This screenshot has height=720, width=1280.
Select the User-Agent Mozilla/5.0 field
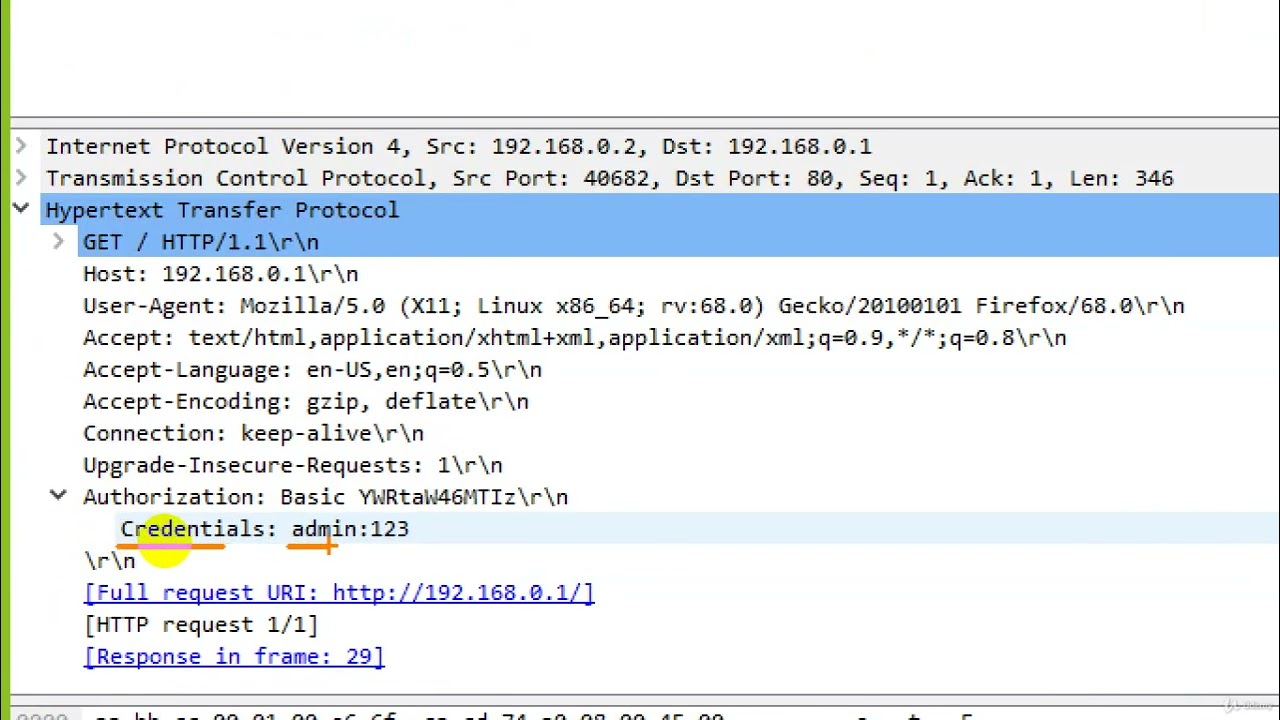click(x=634, y=306)
